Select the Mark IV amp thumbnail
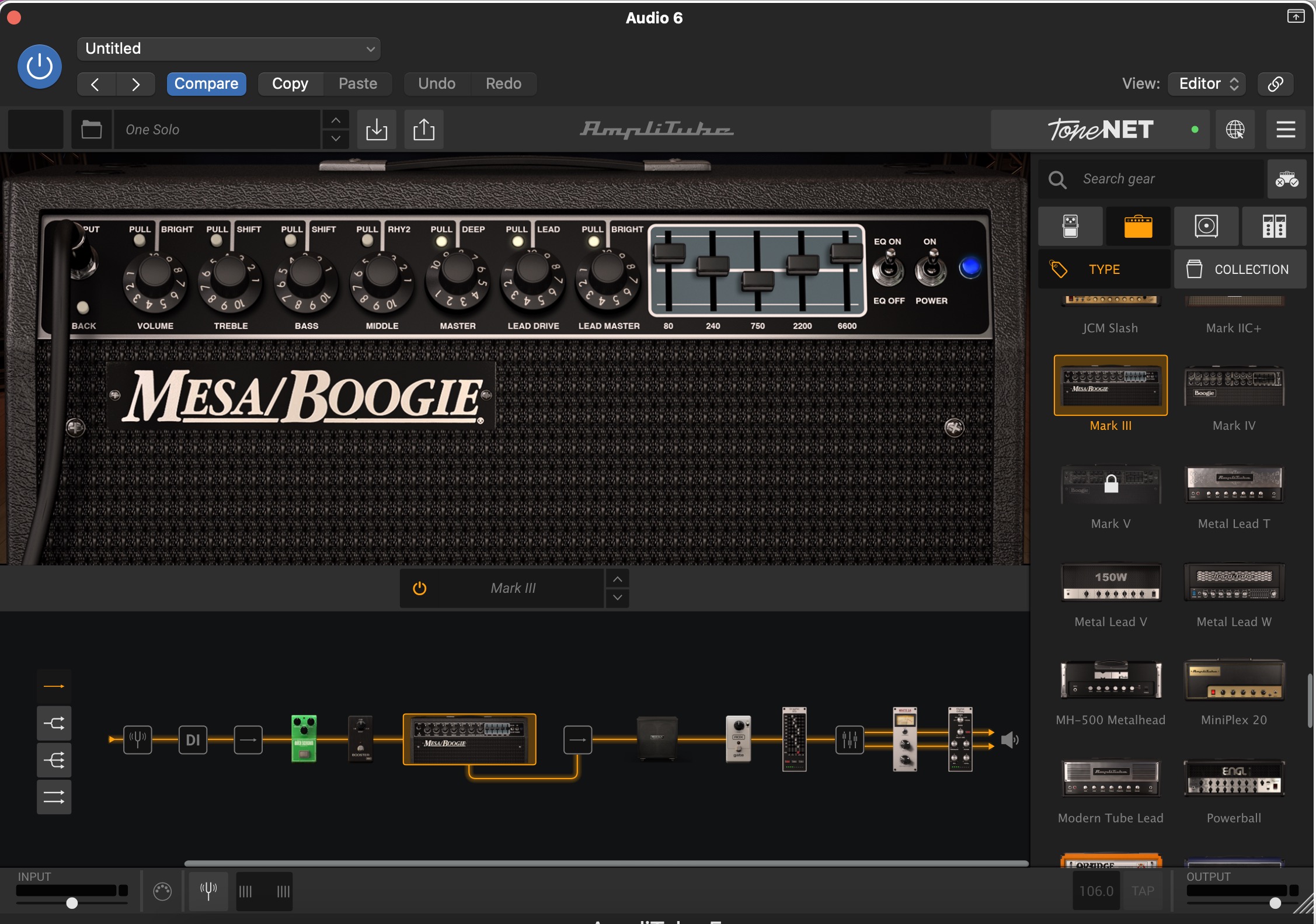This screenshot has width=1316, height=924. tap(1234, 386)
